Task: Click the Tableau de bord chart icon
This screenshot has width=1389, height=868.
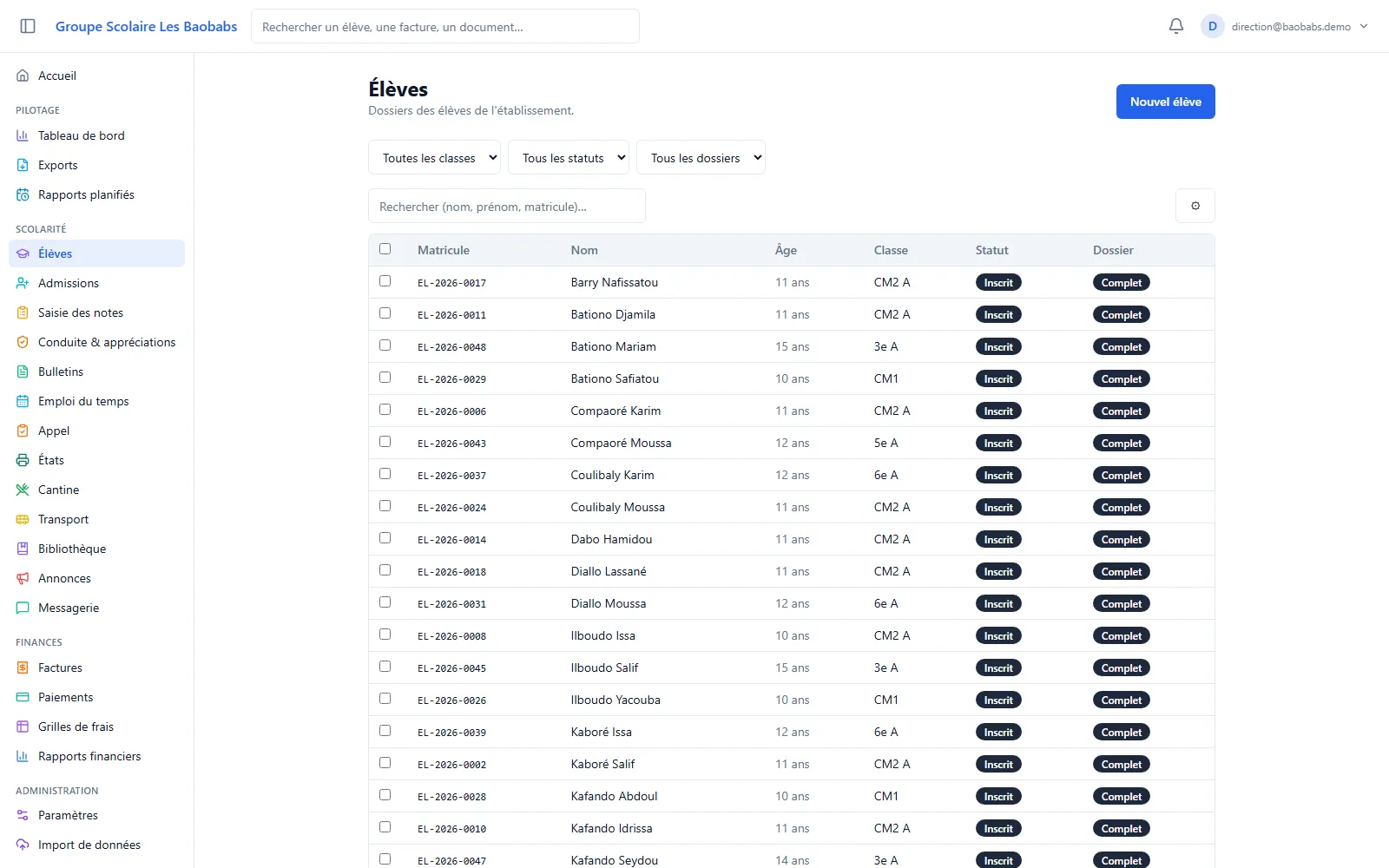Action: pos(23,135)
